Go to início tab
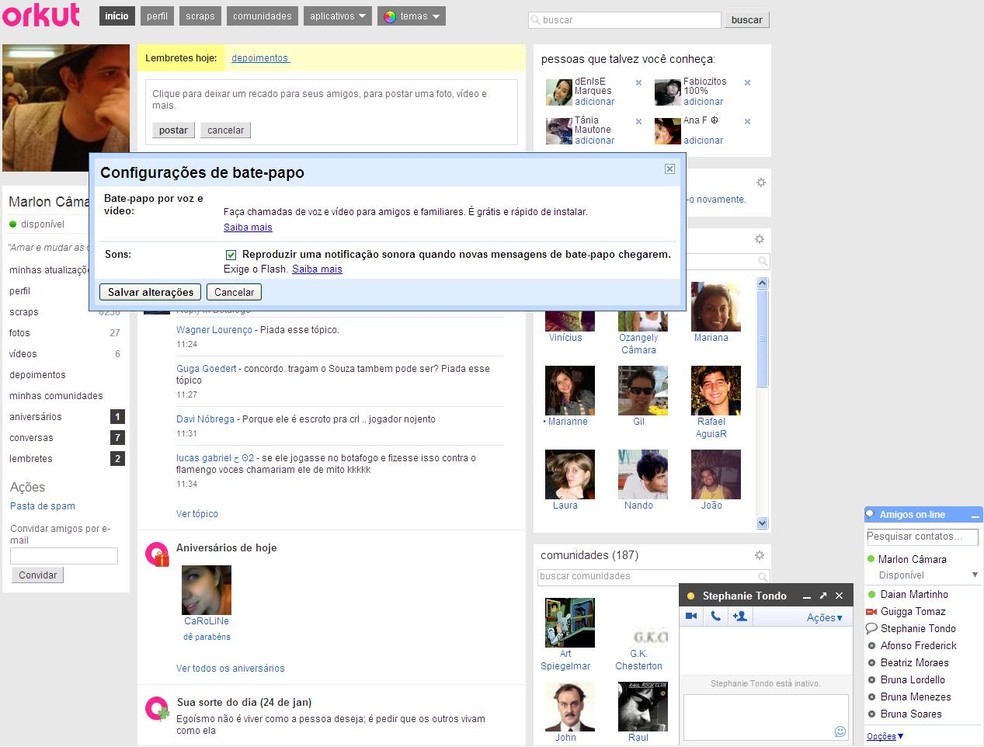The width and height of the screenshot is (984, 747). coord(117,16)
